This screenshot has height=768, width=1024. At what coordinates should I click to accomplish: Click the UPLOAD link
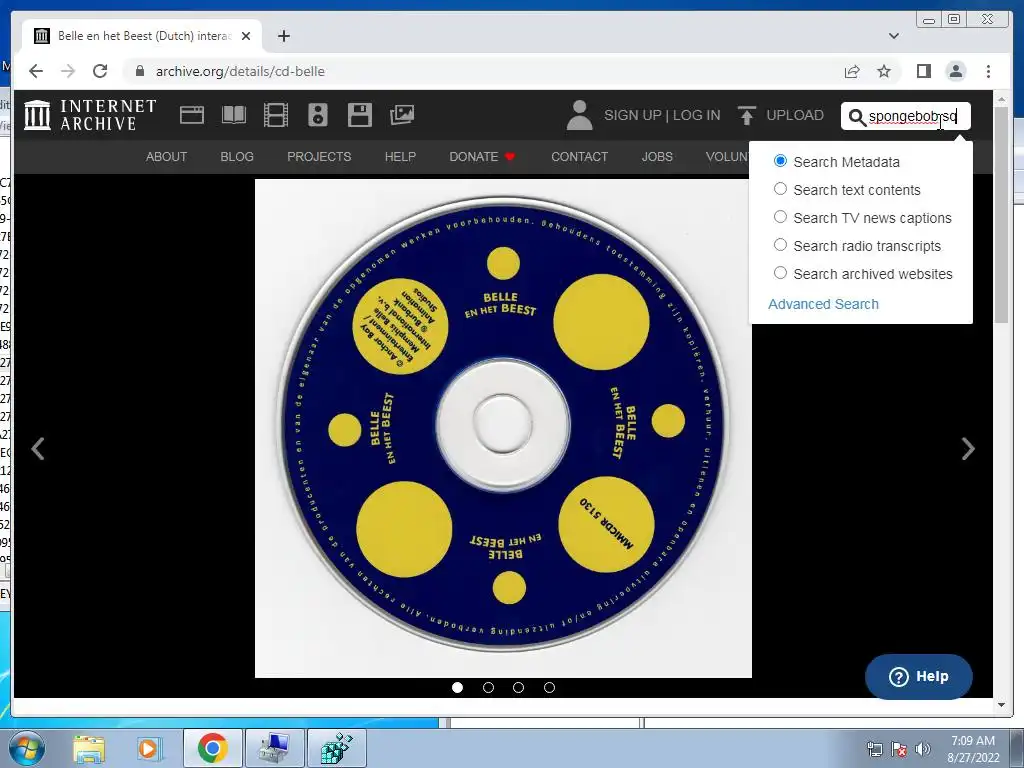pos(795,115)
